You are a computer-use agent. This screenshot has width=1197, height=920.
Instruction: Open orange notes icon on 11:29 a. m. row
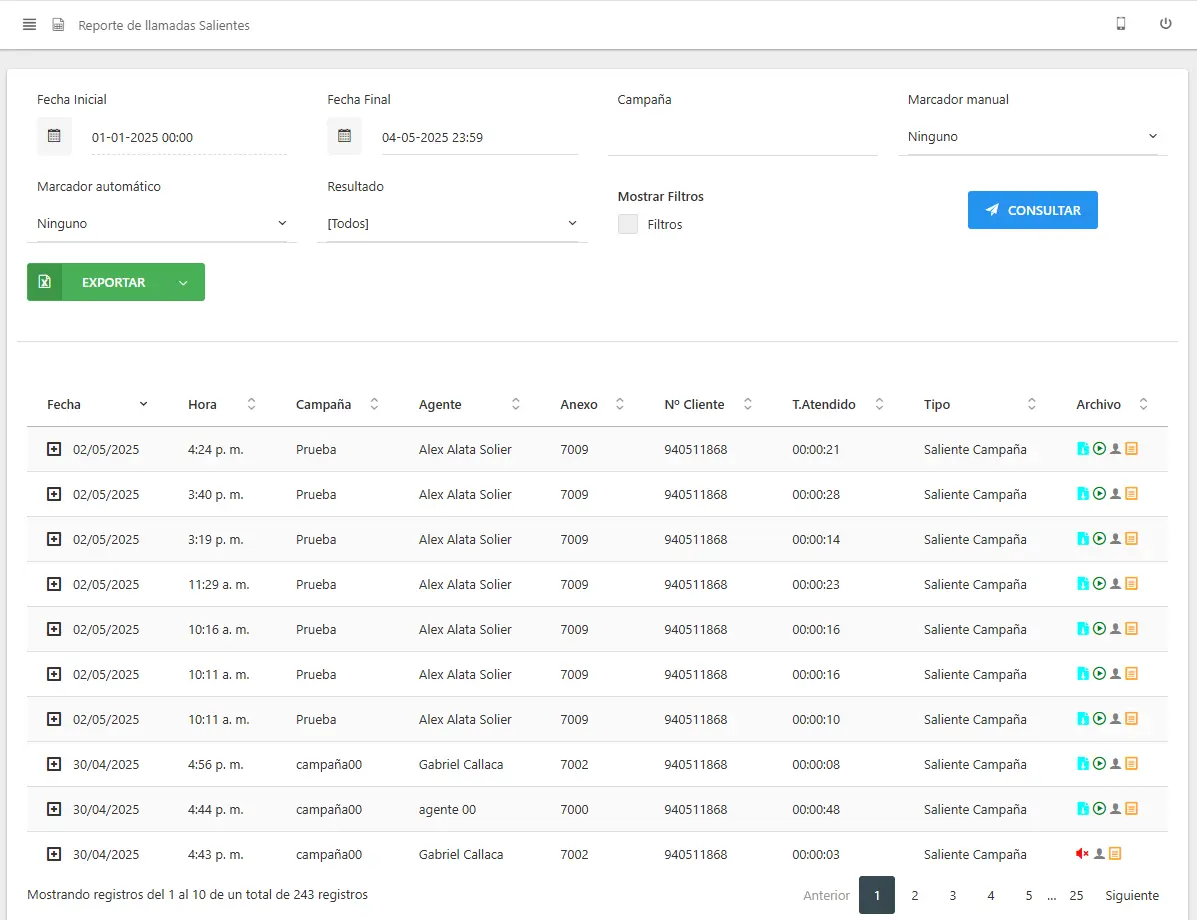1131,584
